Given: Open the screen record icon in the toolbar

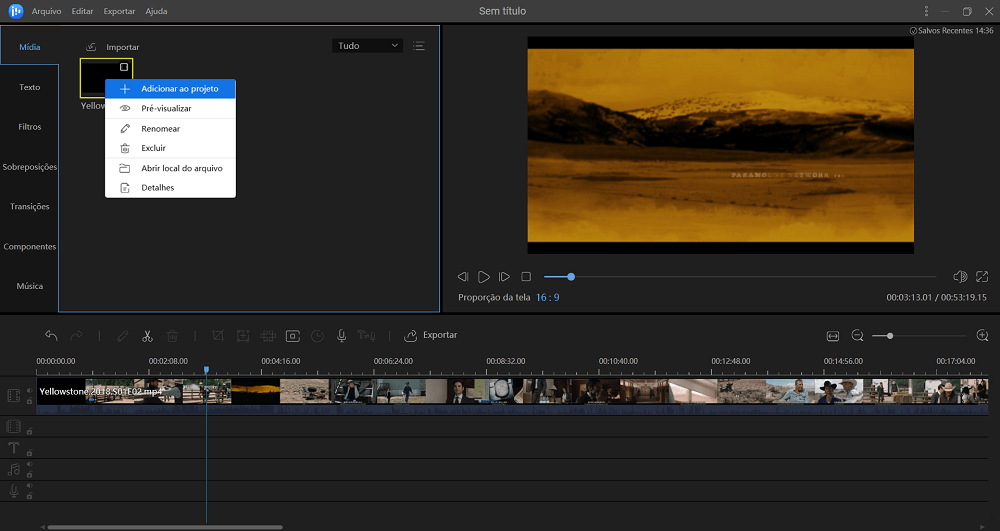Looking at the screenshot, I should [x=293, y=335].
